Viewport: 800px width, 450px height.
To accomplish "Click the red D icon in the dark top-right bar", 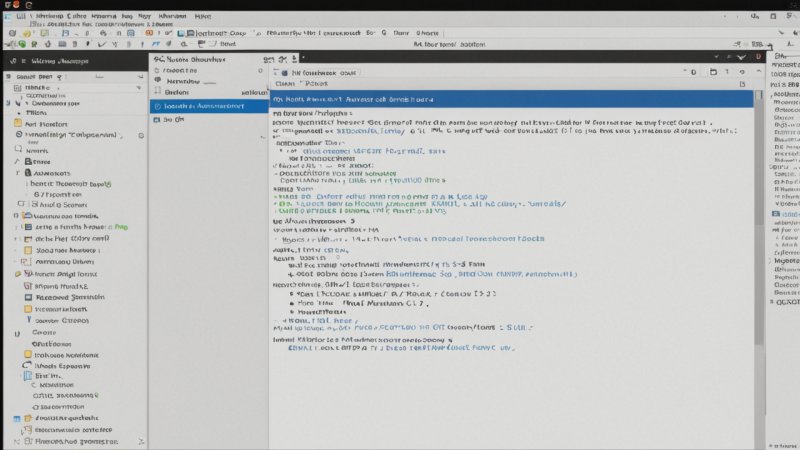I will [759, 57].
